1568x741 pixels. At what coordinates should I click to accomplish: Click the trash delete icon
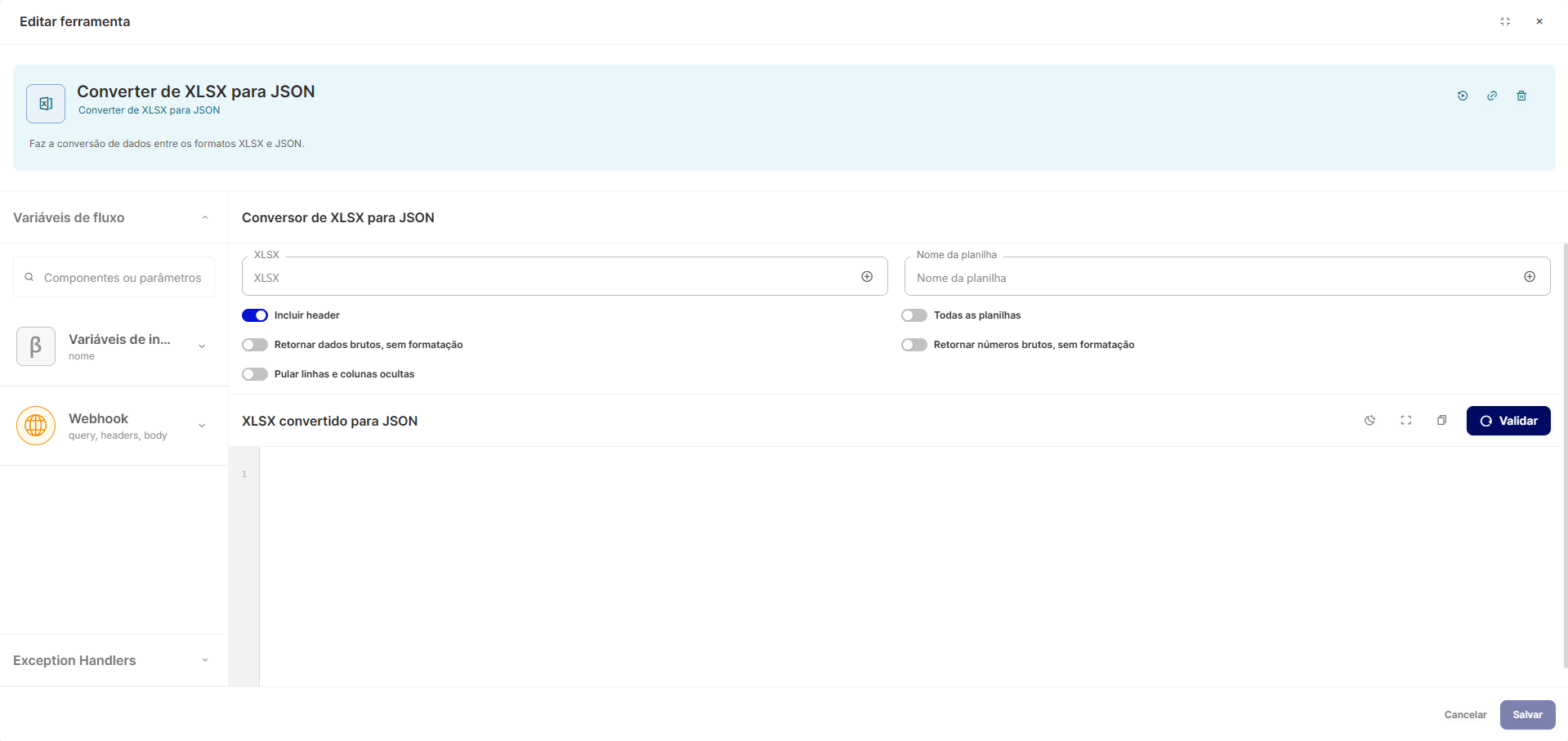[x=1521, y=96]
